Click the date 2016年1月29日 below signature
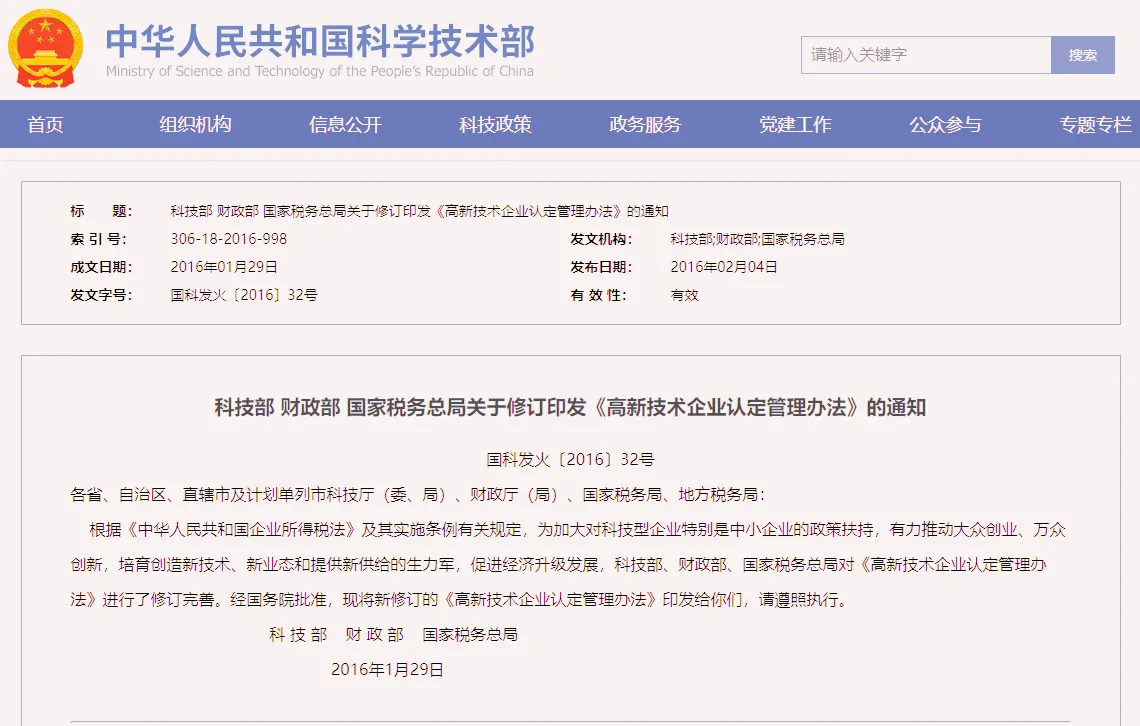Image resolution: width=1140 pixels, height=726 pixels. pyautogui.click(x=388, y=669)
